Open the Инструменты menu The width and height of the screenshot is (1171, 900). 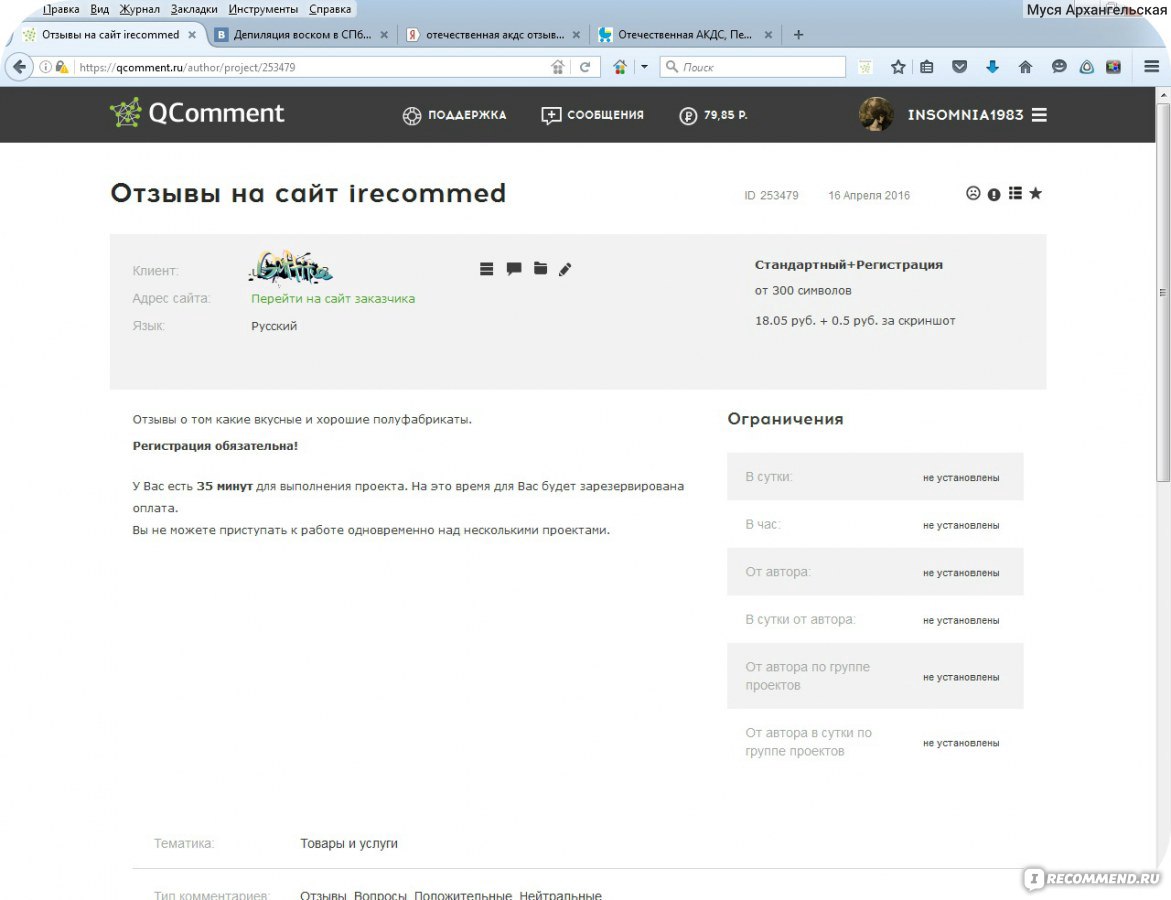click(263, 9)
